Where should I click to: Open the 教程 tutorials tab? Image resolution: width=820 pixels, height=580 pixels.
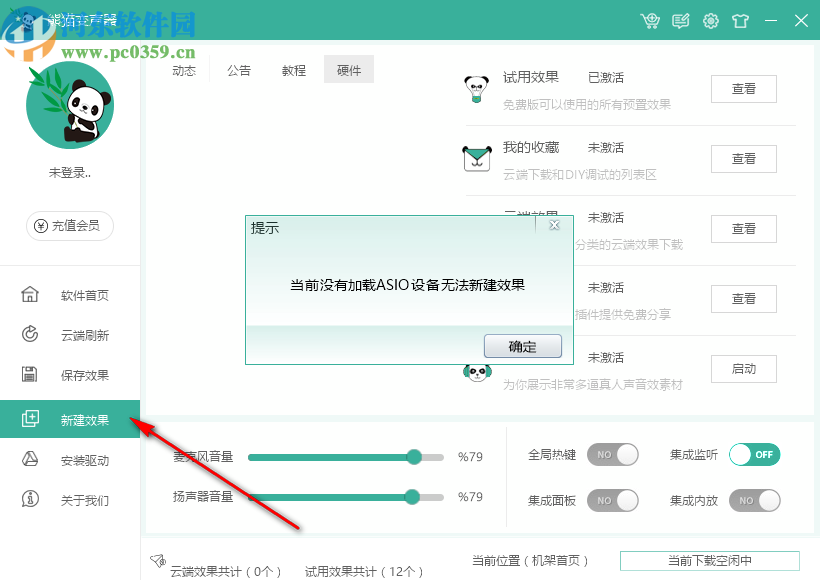[294, 70]
